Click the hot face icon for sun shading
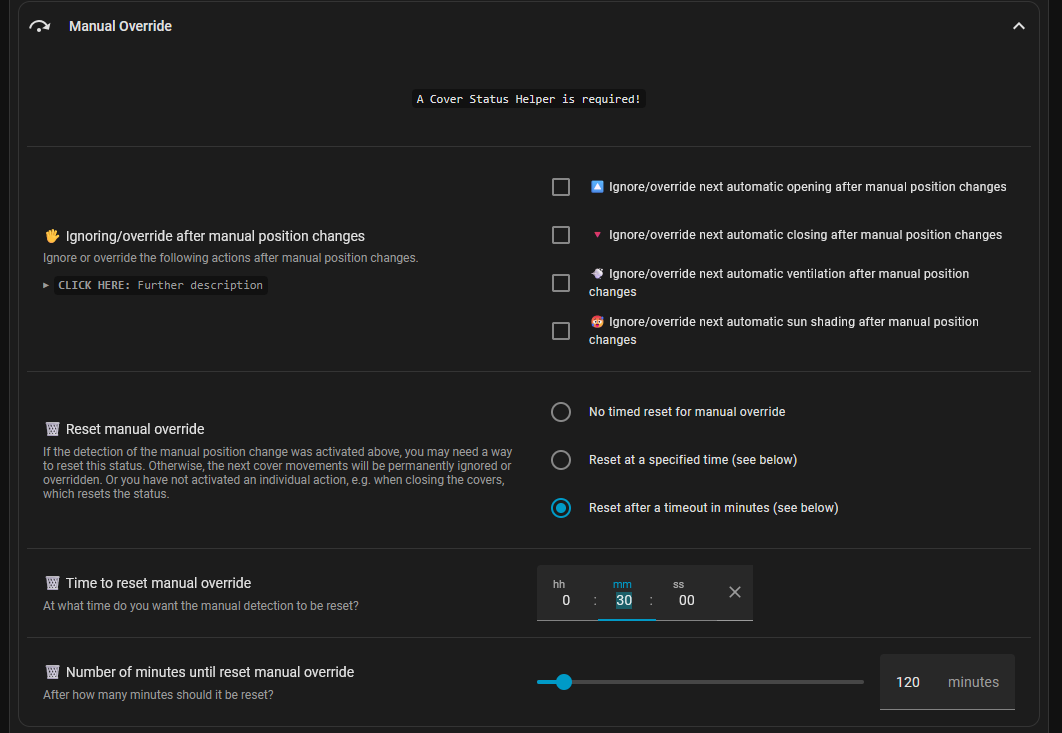Viewport: 1062px width, 733px height. pyautogui.click(x=597, y=322)
